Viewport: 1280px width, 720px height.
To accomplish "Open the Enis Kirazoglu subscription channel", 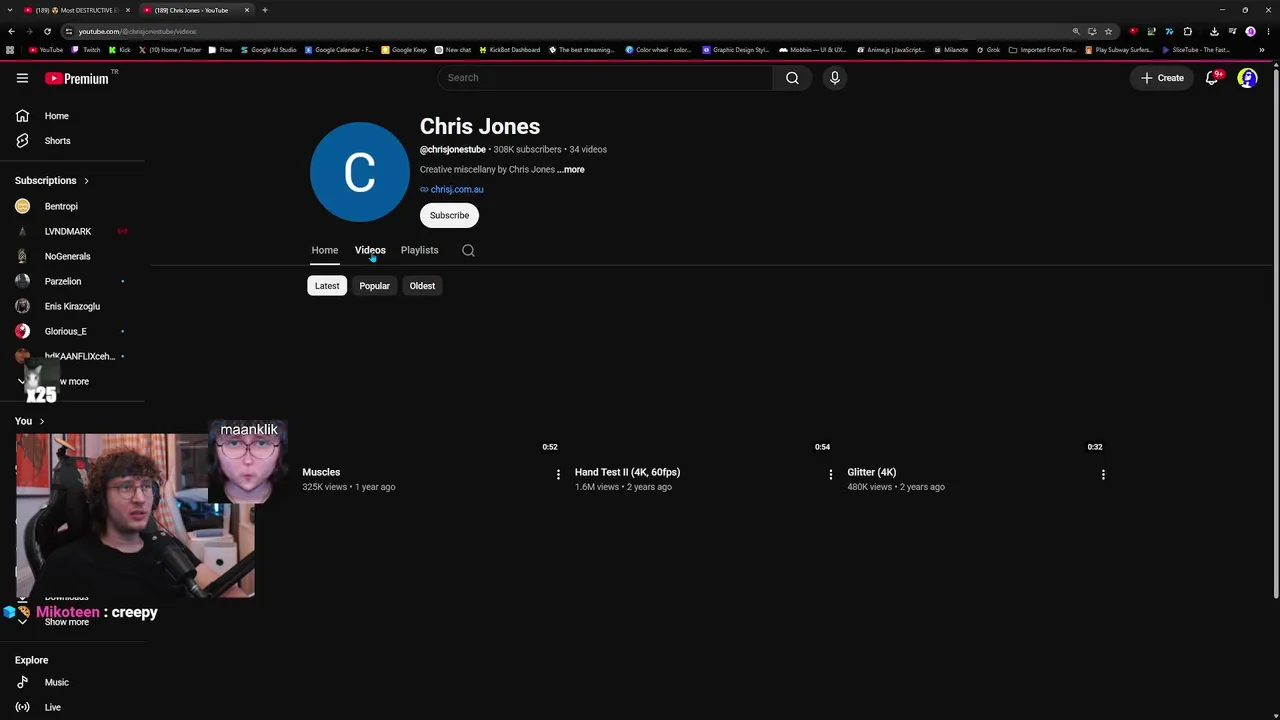I will (x=72, y=307).
